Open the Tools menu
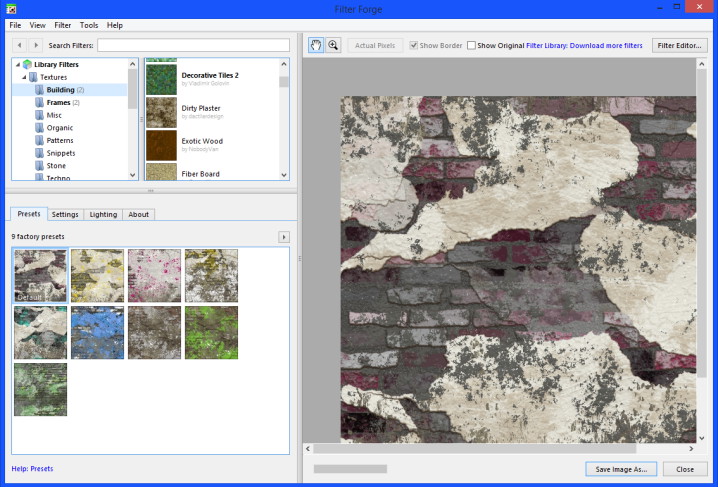 pos(89,25)
